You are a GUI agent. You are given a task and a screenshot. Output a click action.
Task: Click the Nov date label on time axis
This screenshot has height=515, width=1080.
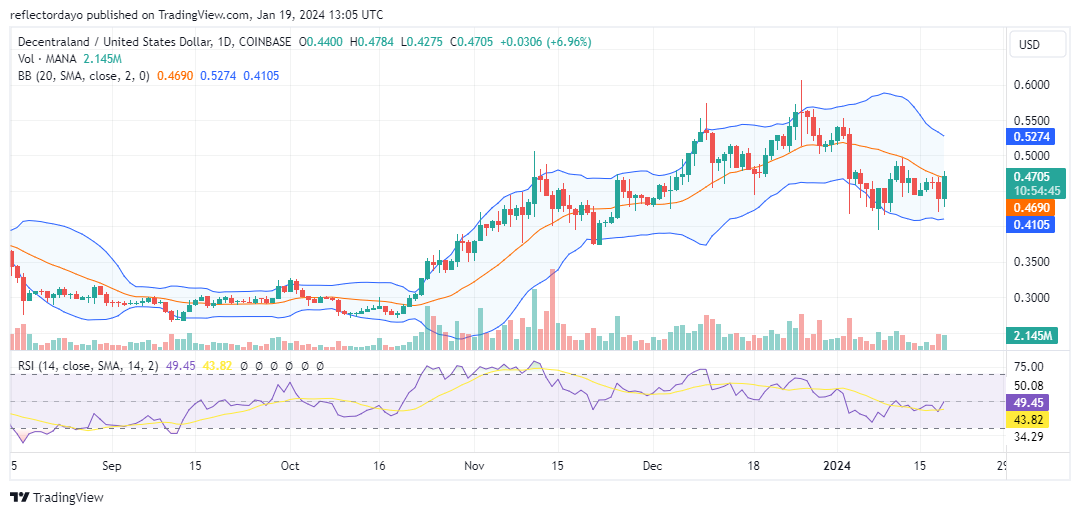(474, 466)
